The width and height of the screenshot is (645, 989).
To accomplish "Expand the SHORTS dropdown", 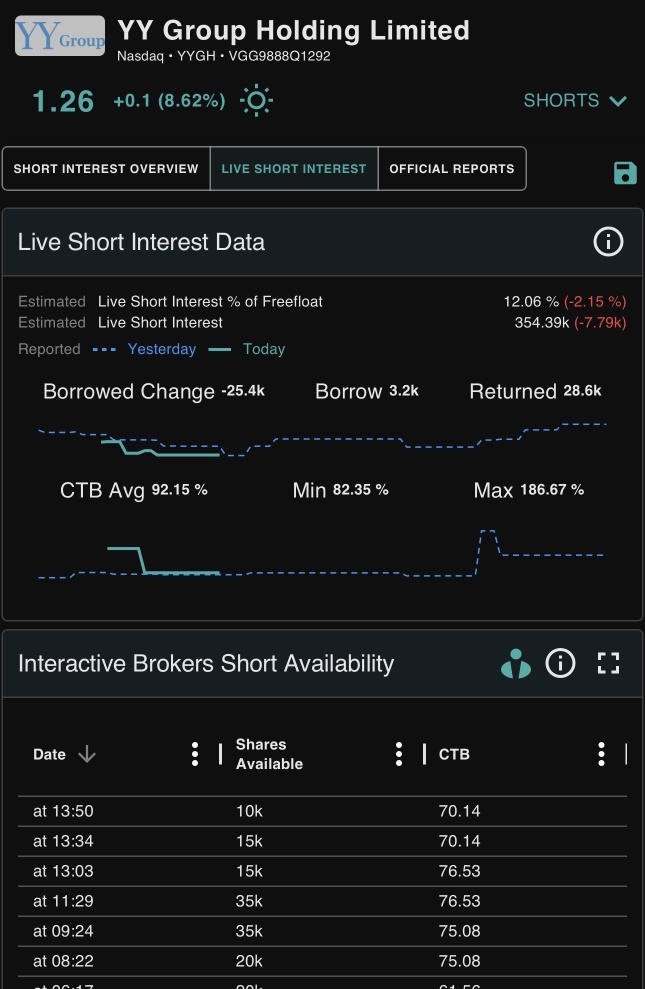I will [x=575, y=100].
